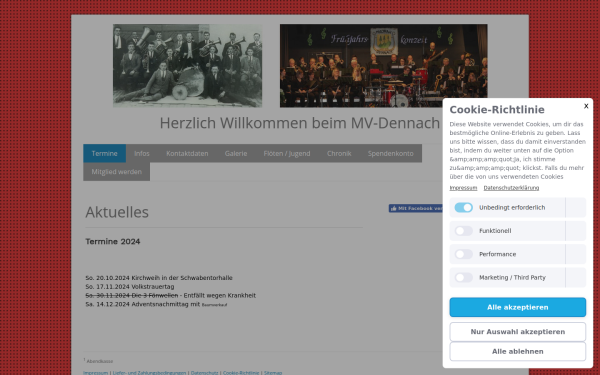Image resolution: width=600 pixels, height=375 pixels.
Task: Open the Impressum link in the cookie dialog
Action: pyautogui.click(x=463, y=188)
